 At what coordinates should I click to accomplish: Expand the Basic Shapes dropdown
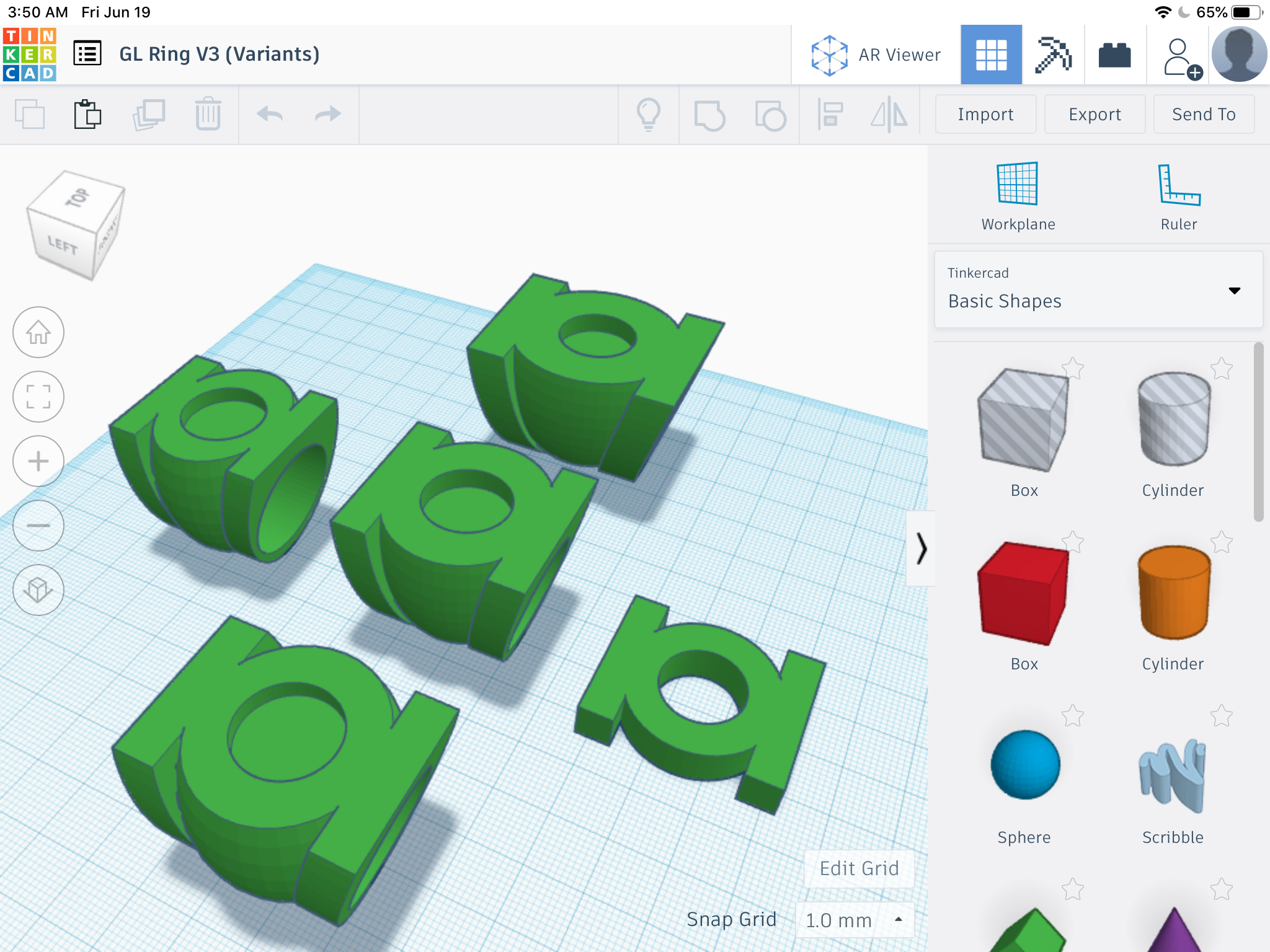pyautogui.click(x=1098, y=289)
